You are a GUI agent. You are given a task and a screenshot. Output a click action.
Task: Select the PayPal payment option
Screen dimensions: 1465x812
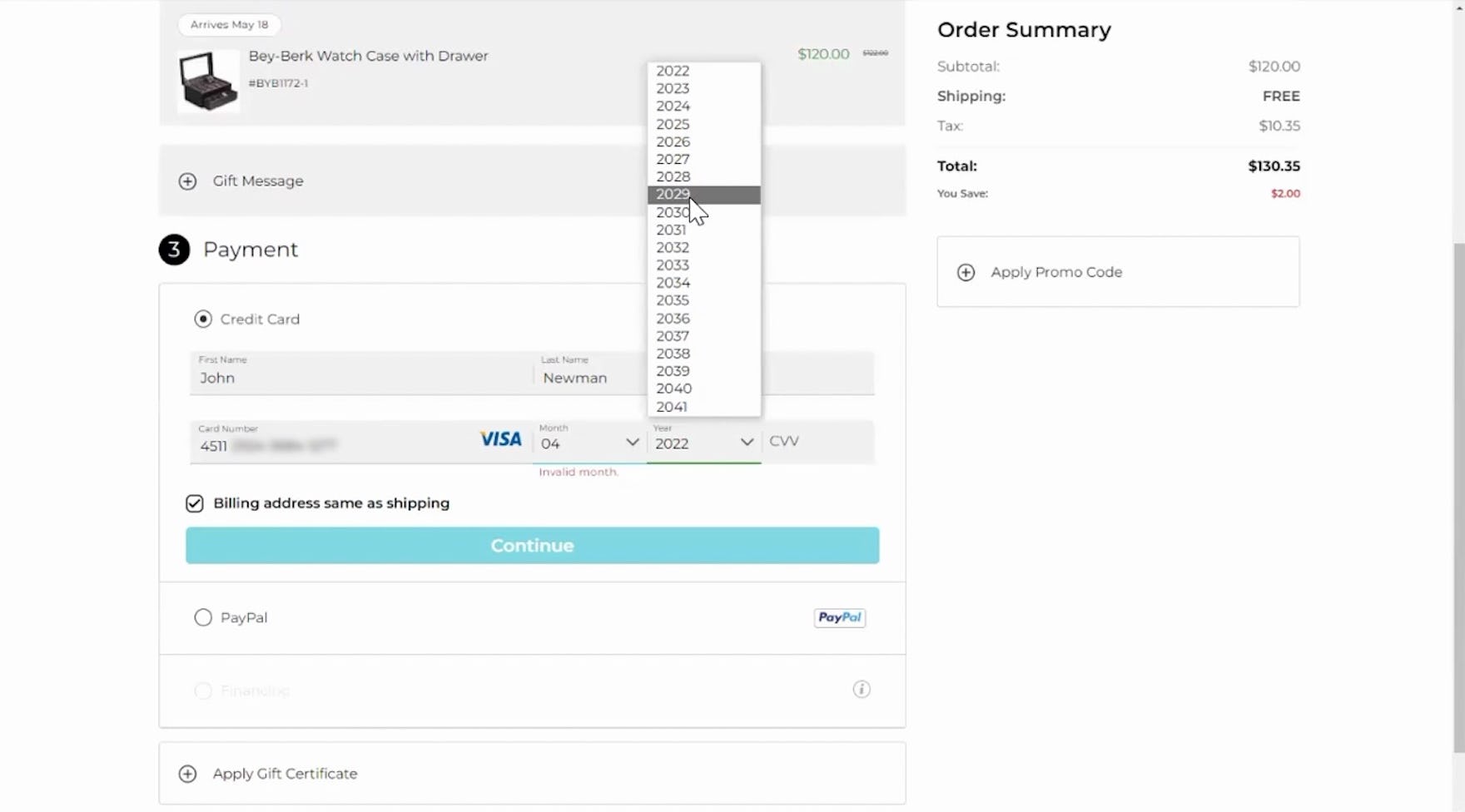[x=203, y=617]
